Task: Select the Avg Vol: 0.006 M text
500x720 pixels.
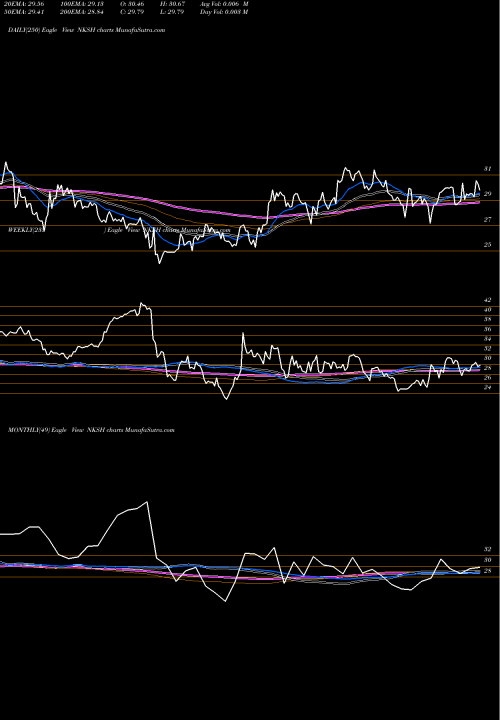Action: pos(224,4)
